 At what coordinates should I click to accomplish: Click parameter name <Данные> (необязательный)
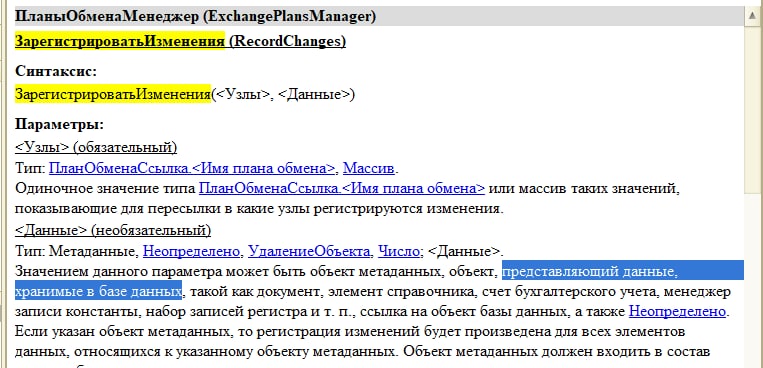(113, 230)
